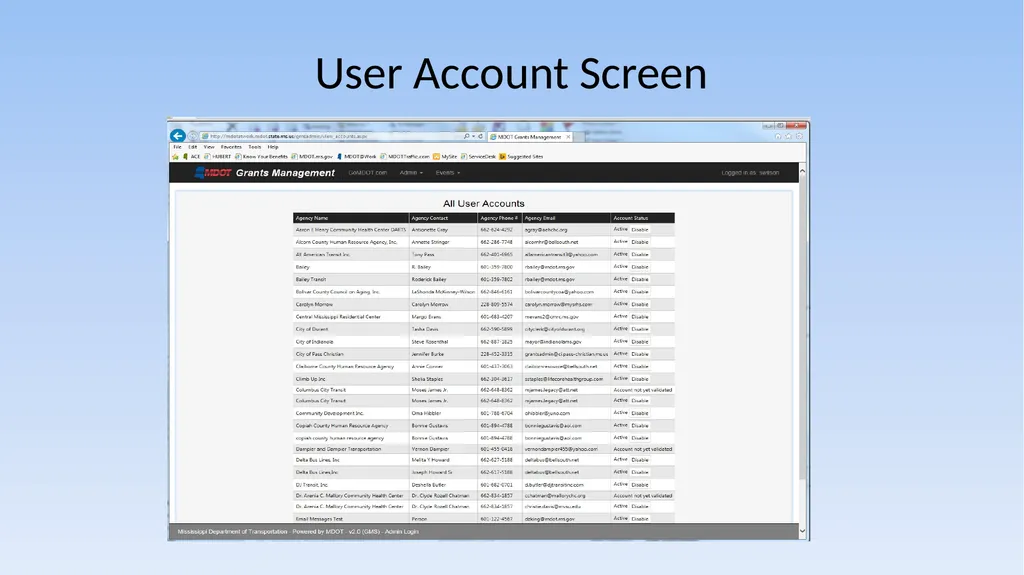This screenshot has height=575, width=1024.
Task: Click the refresh icon in address bar
Action: 481,137
